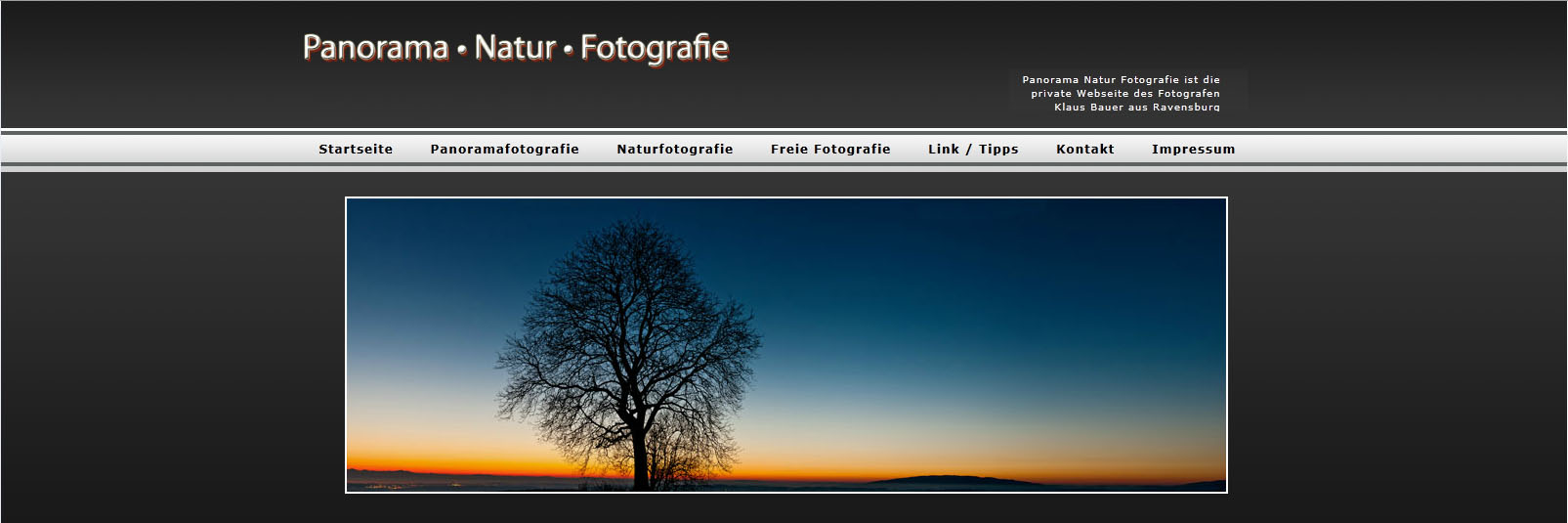The height and width of the screenshot is (523, 1568).
Task: Click the dot between Panorama and Natur
Action: tap(461, 50)
